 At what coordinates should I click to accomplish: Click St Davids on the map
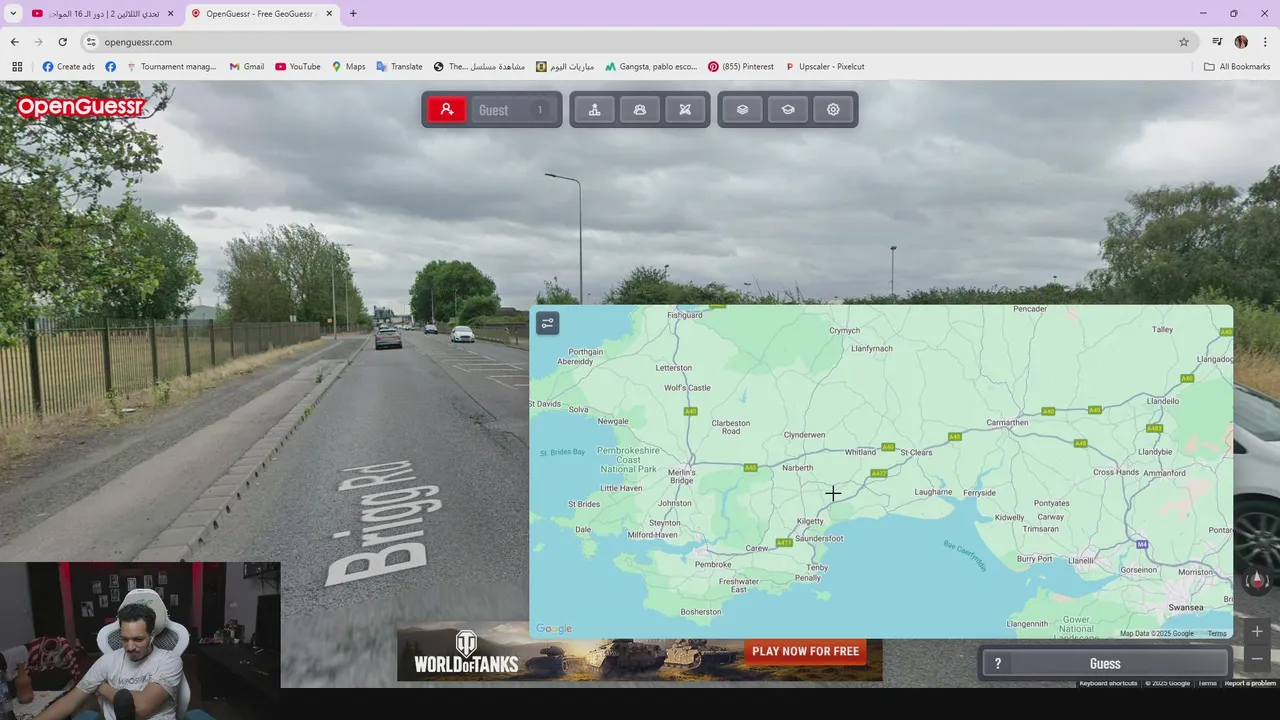pos(545,404)
